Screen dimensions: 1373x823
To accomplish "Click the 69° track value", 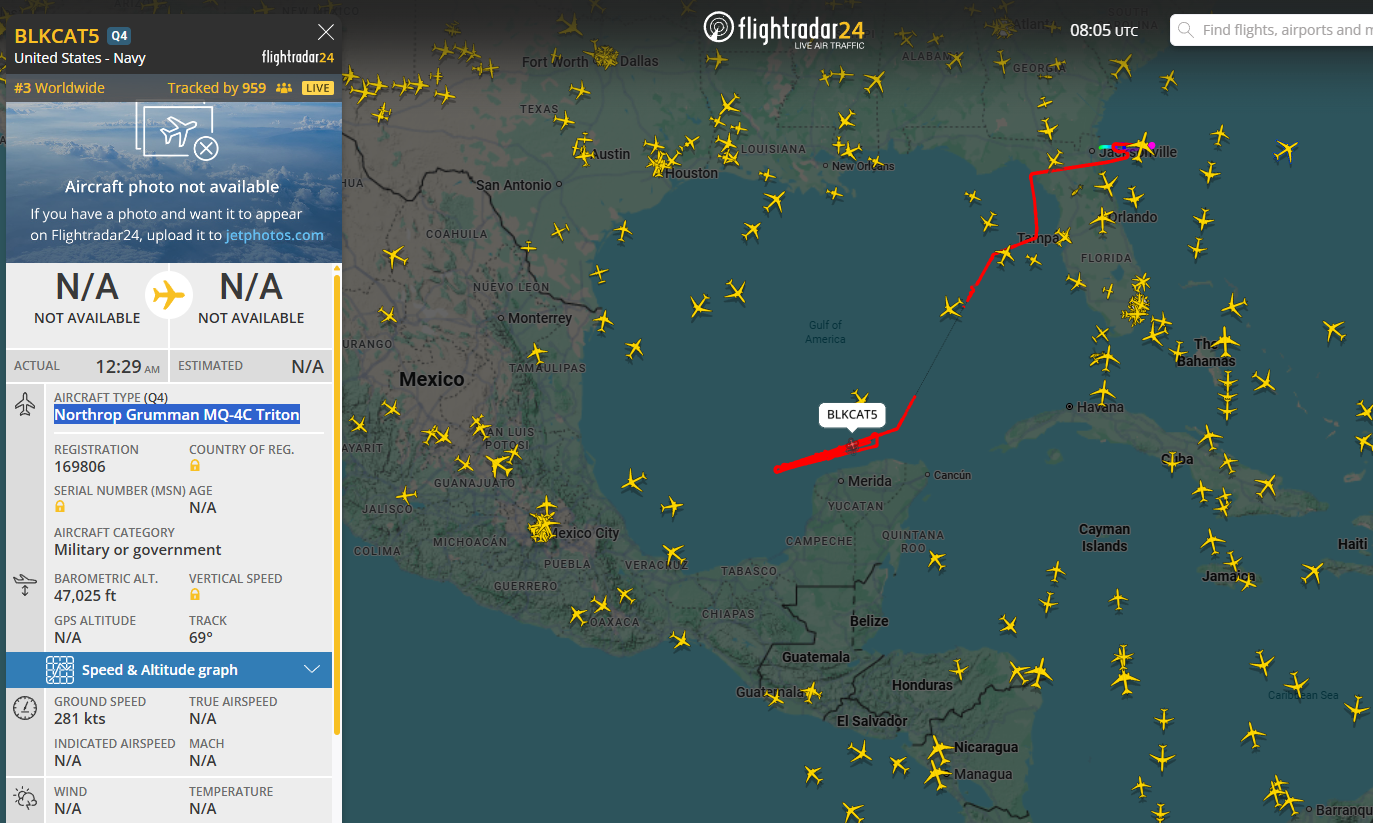I will point(201,638).
